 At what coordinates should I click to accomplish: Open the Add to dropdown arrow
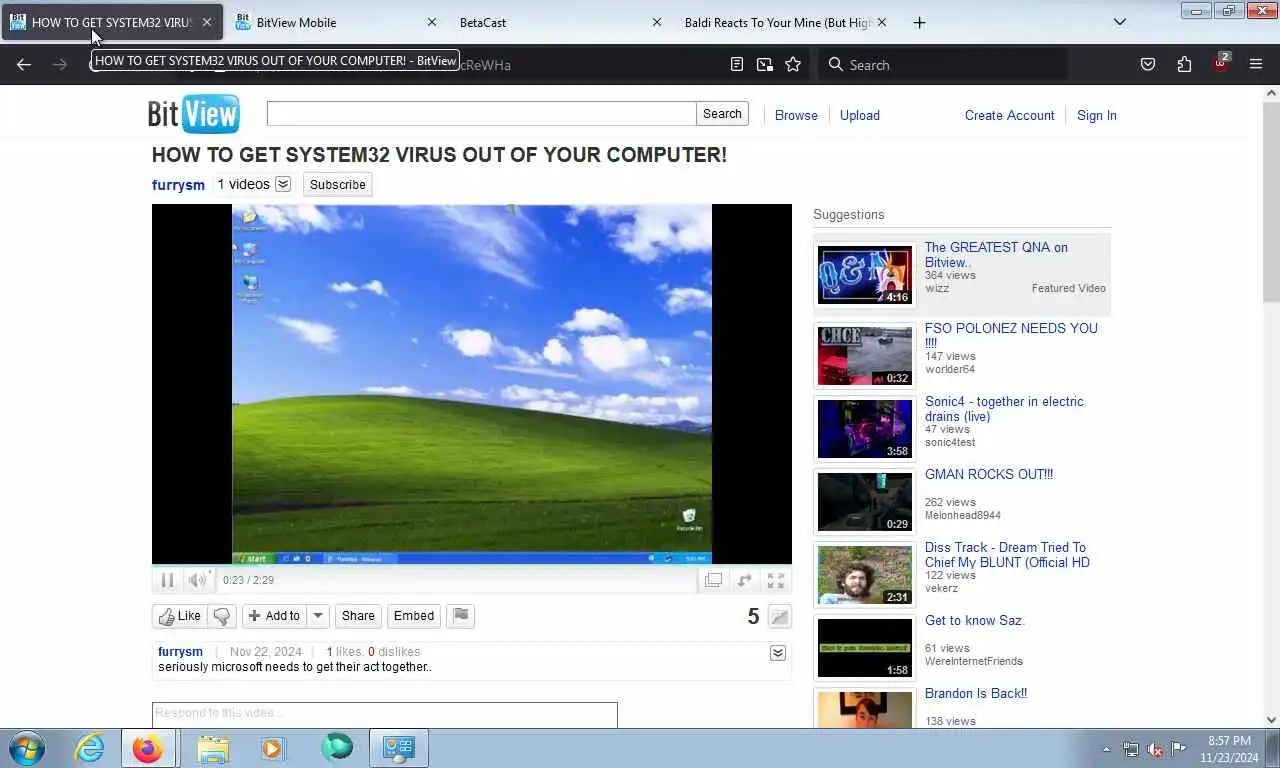(x=317, y=616)
